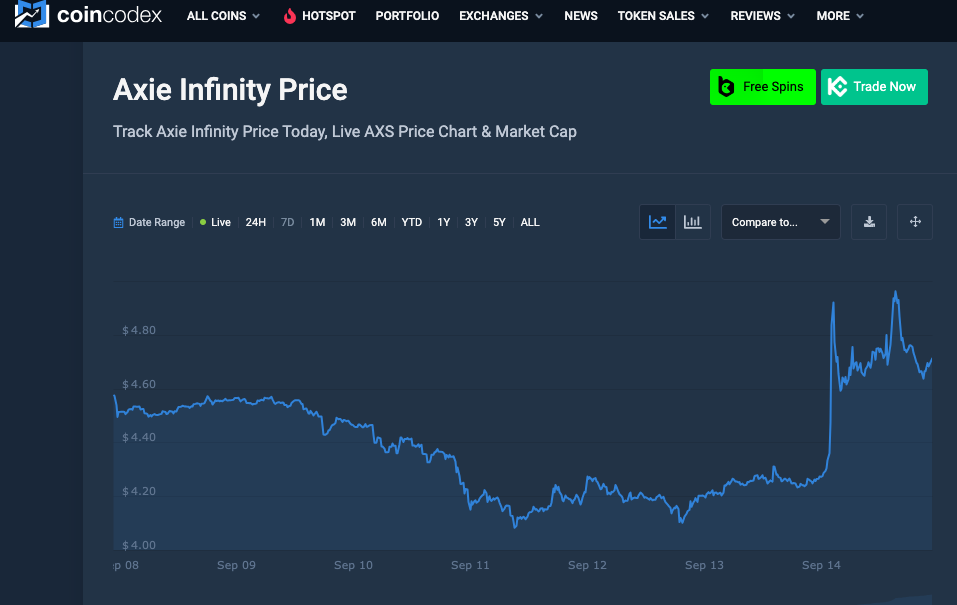
Task: Open the Date Range calendar icon
Action: click(x=118, y=222)
